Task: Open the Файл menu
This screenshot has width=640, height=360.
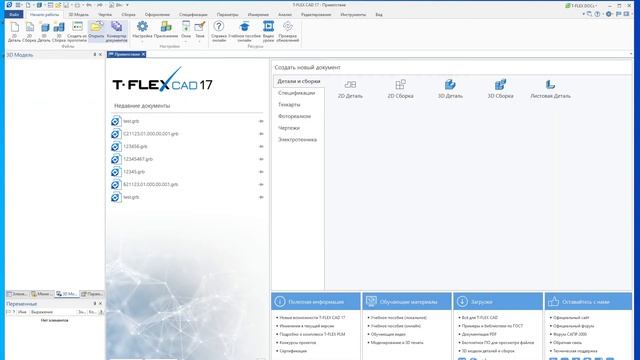Action: 14,14
